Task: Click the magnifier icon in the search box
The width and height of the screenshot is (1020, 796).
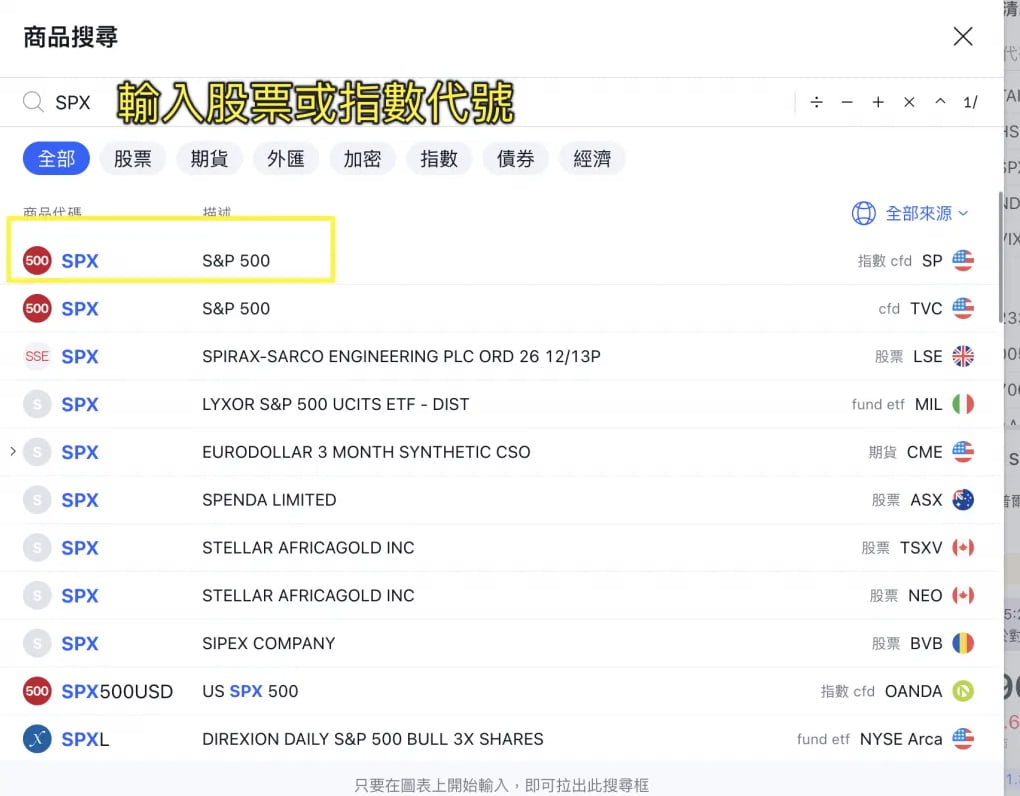Action: coord(33,101)
